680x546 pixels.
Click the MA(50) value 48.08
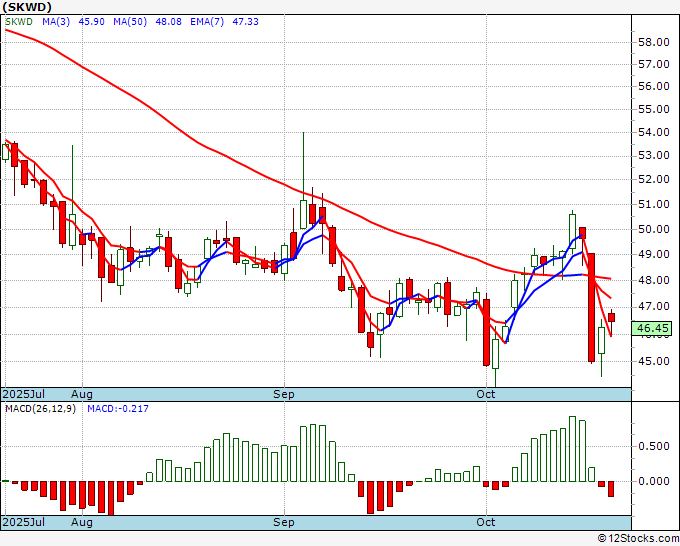click(x=168, y=22)
